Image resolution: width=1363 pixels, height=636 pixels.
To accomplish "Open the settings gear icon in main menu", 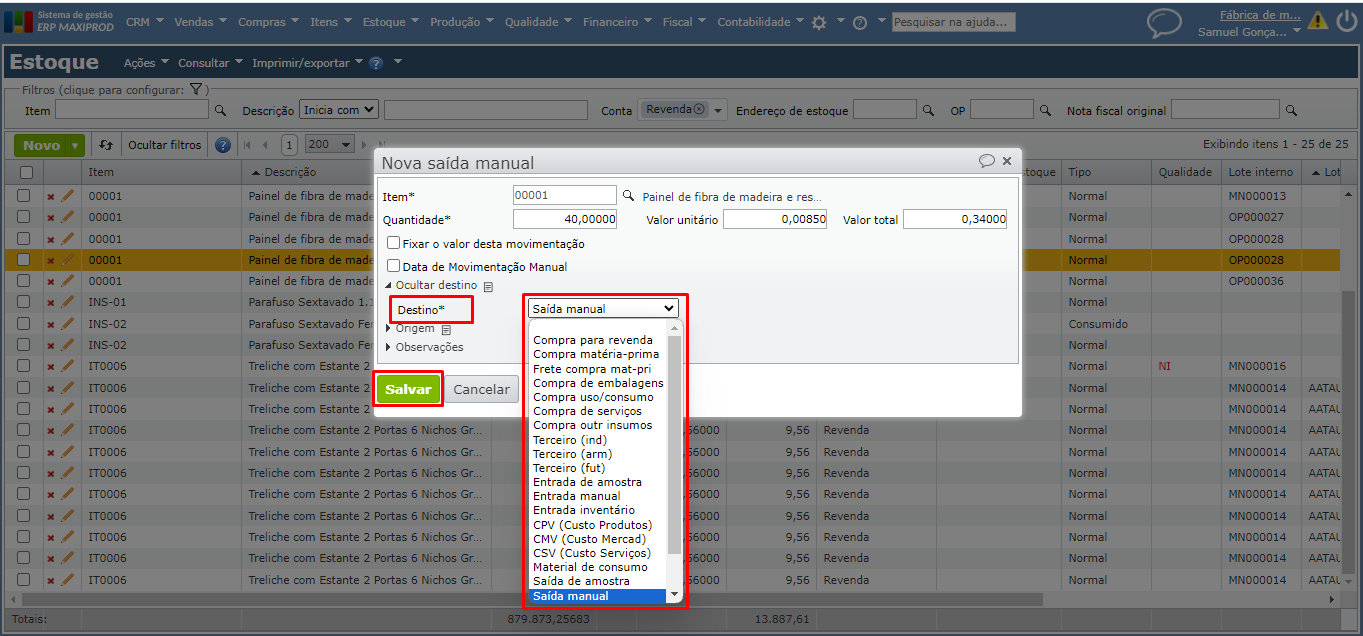I will point(819,22).
